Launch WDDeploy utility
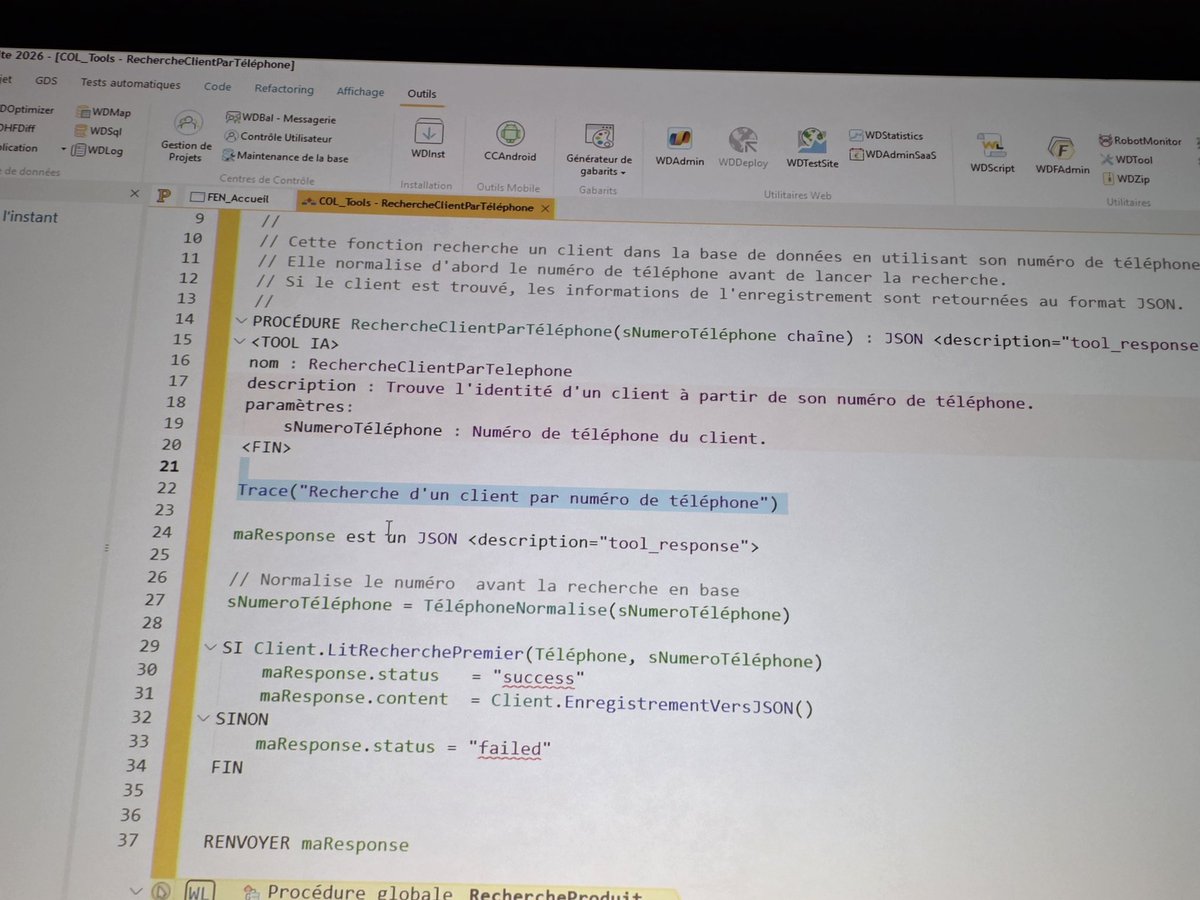1200x900 pixels. pos(743,146)
